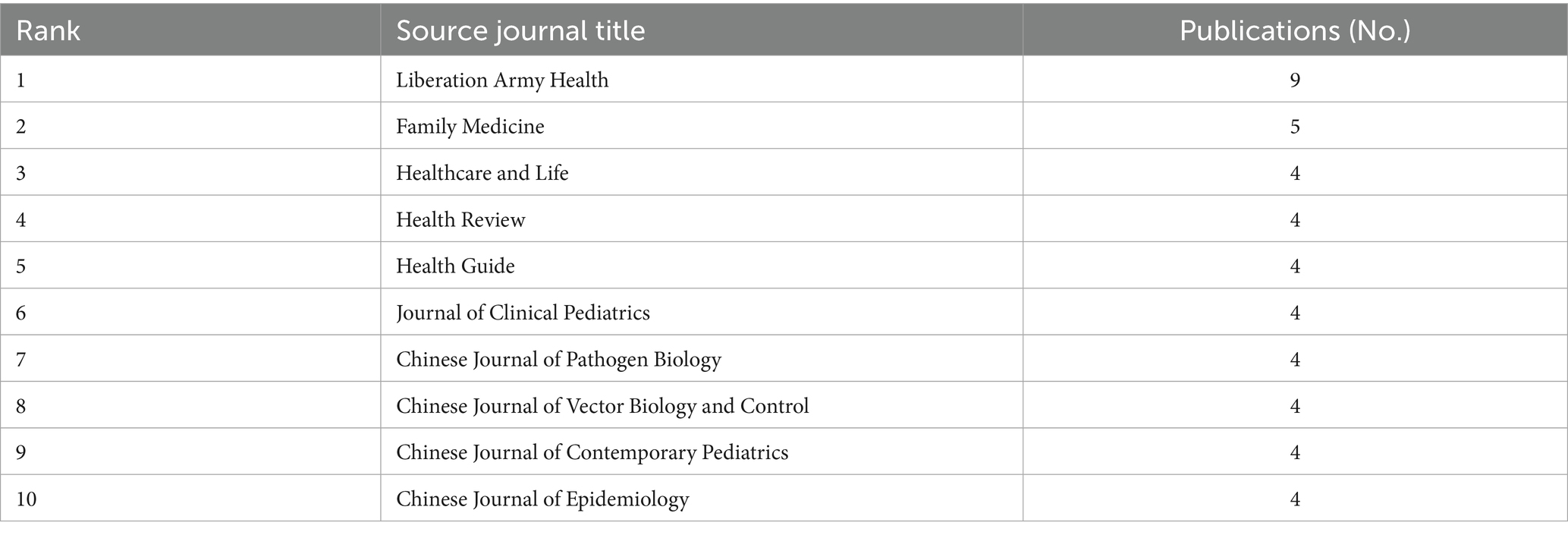This screenshot has height=535, width=1568.
Task: Select Chinese Journal of Vector Biology and Control
Action: click(x=602, y=406)
